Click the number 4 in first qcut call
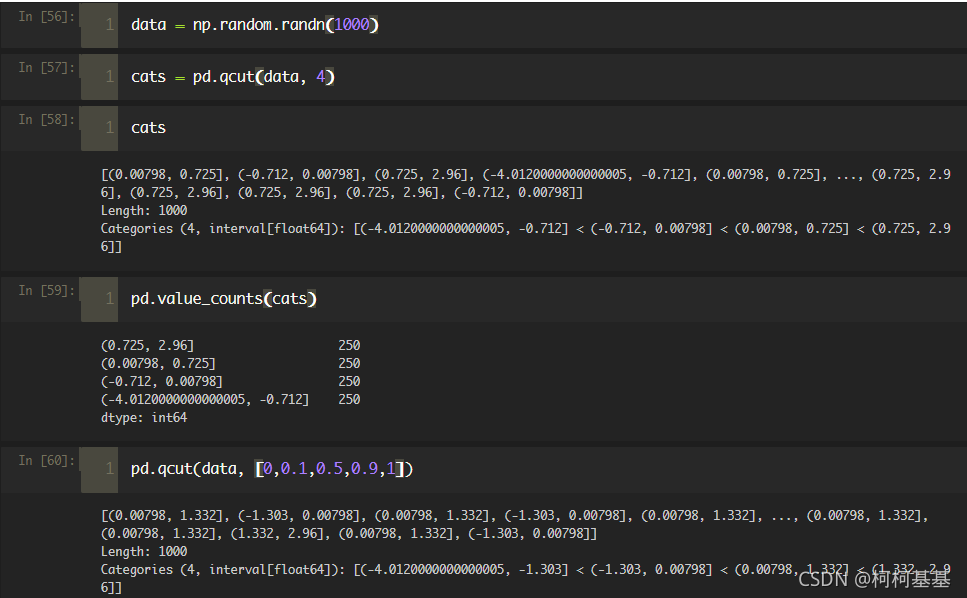This screenshot has width=967, height=598. click(x=321, y=76)
